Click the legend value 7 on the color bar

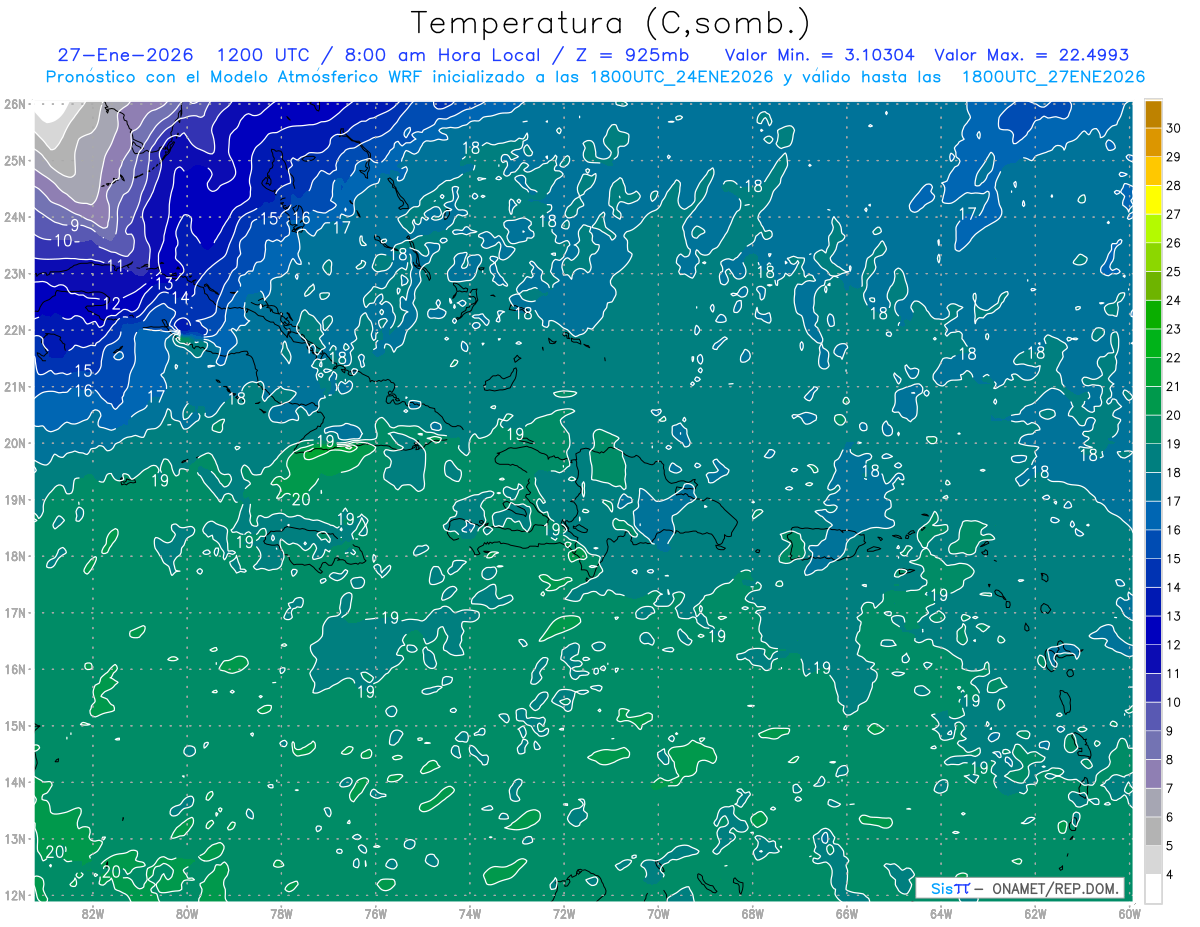point(1170,788)
